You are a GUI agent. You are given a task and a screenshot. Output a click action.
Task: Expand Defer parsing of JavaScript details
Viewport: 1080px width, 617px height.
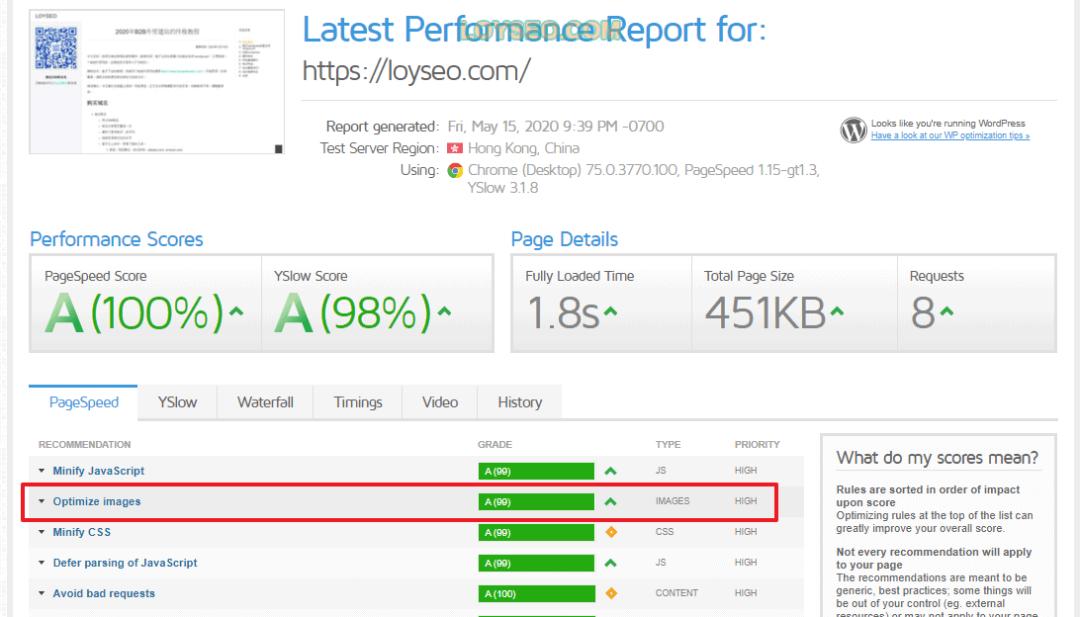(124, 563)
